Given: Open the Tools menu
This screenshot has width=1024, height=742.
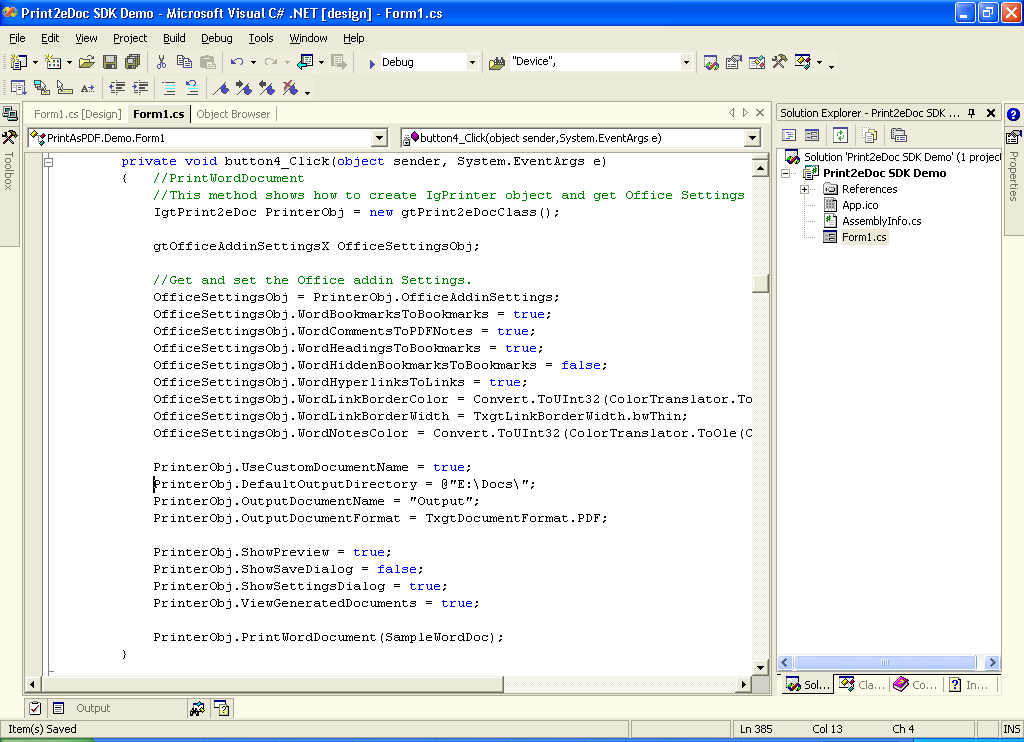Looking at the screenshot, I should click(x=261, y=38).
